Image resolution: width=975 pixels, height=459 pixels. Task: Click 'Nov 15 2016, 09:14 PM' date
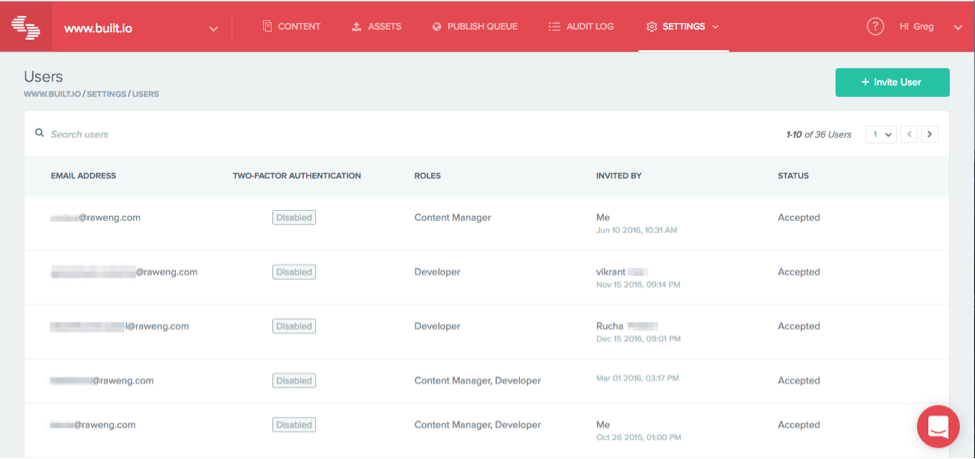pos(638,285)
